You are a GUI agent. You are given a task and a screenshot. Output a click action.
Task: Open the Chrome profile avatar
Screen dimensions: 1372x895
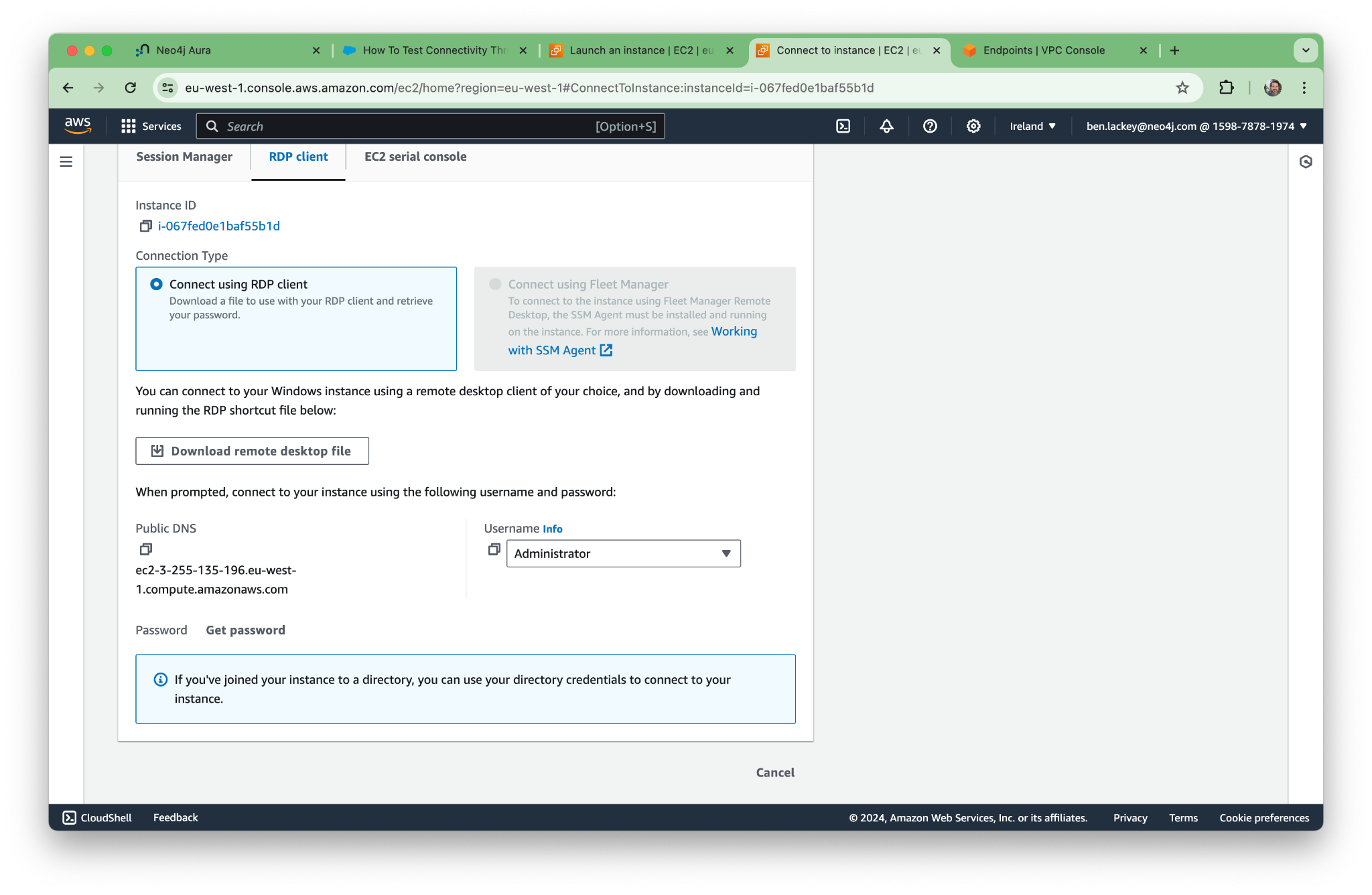(x=1273, y=88)
